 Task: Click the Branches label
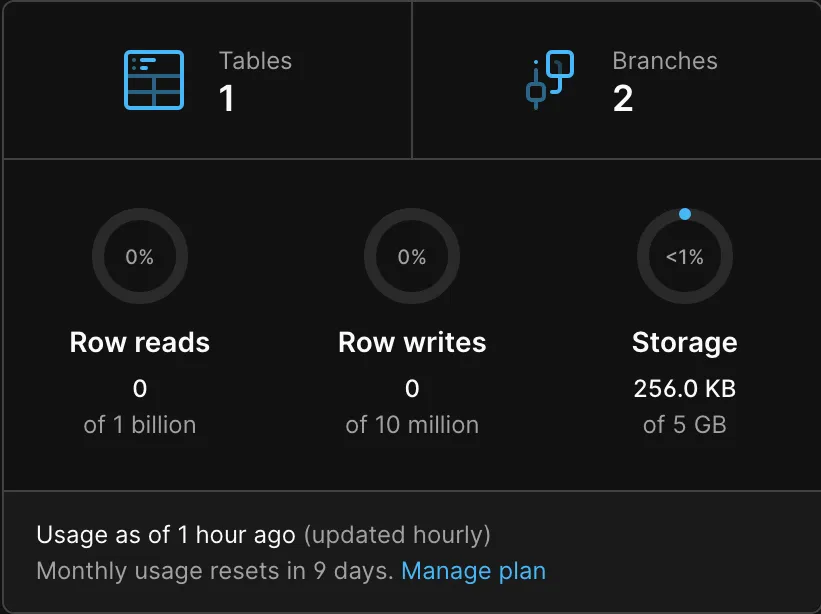coord(665,61)
